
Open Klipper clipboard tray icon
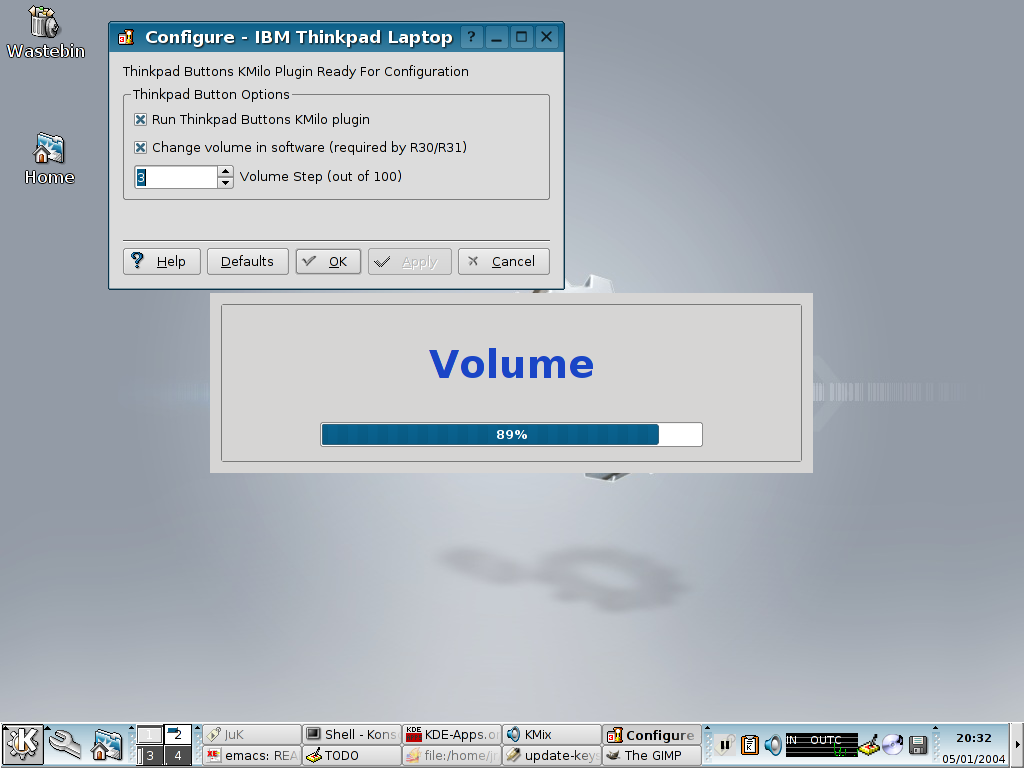[x=750, y=744]
